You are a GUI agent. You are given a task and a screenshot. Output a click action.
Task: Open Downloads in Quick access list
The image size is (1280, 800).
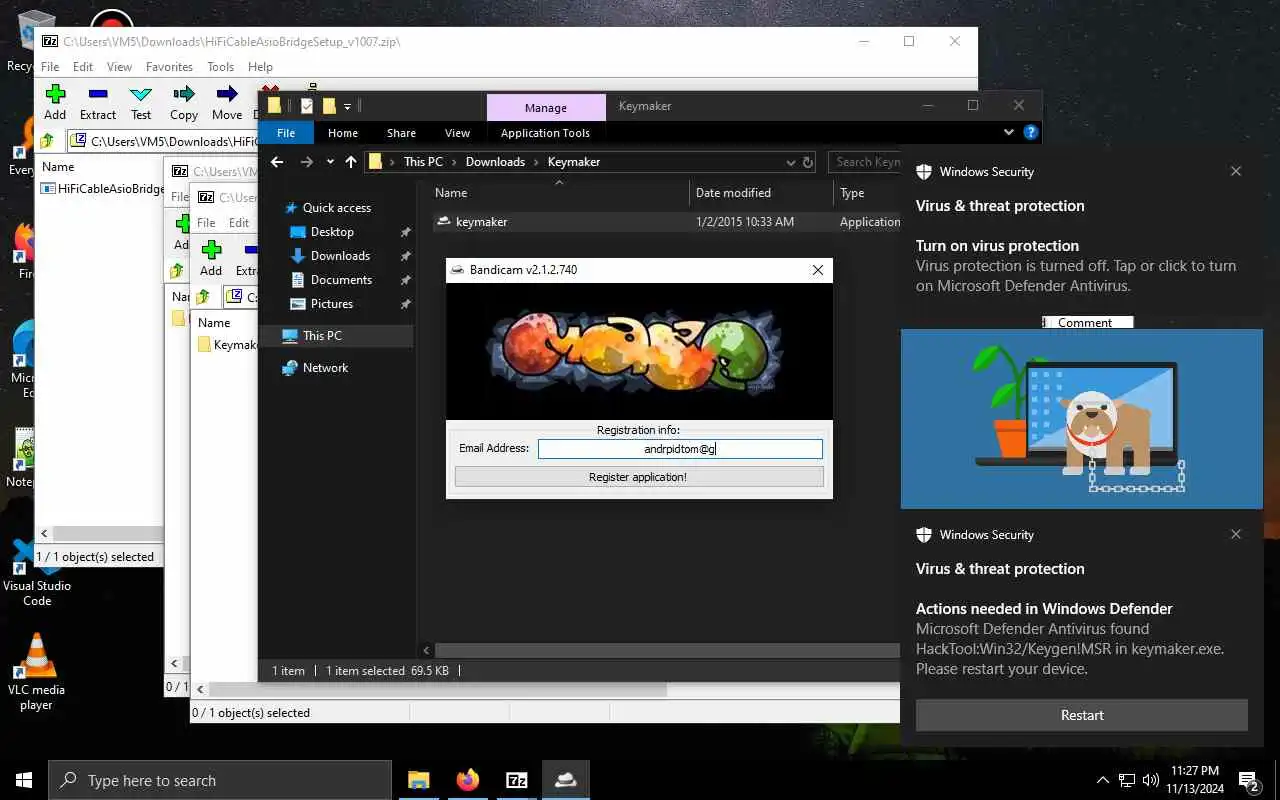(340, 256)
